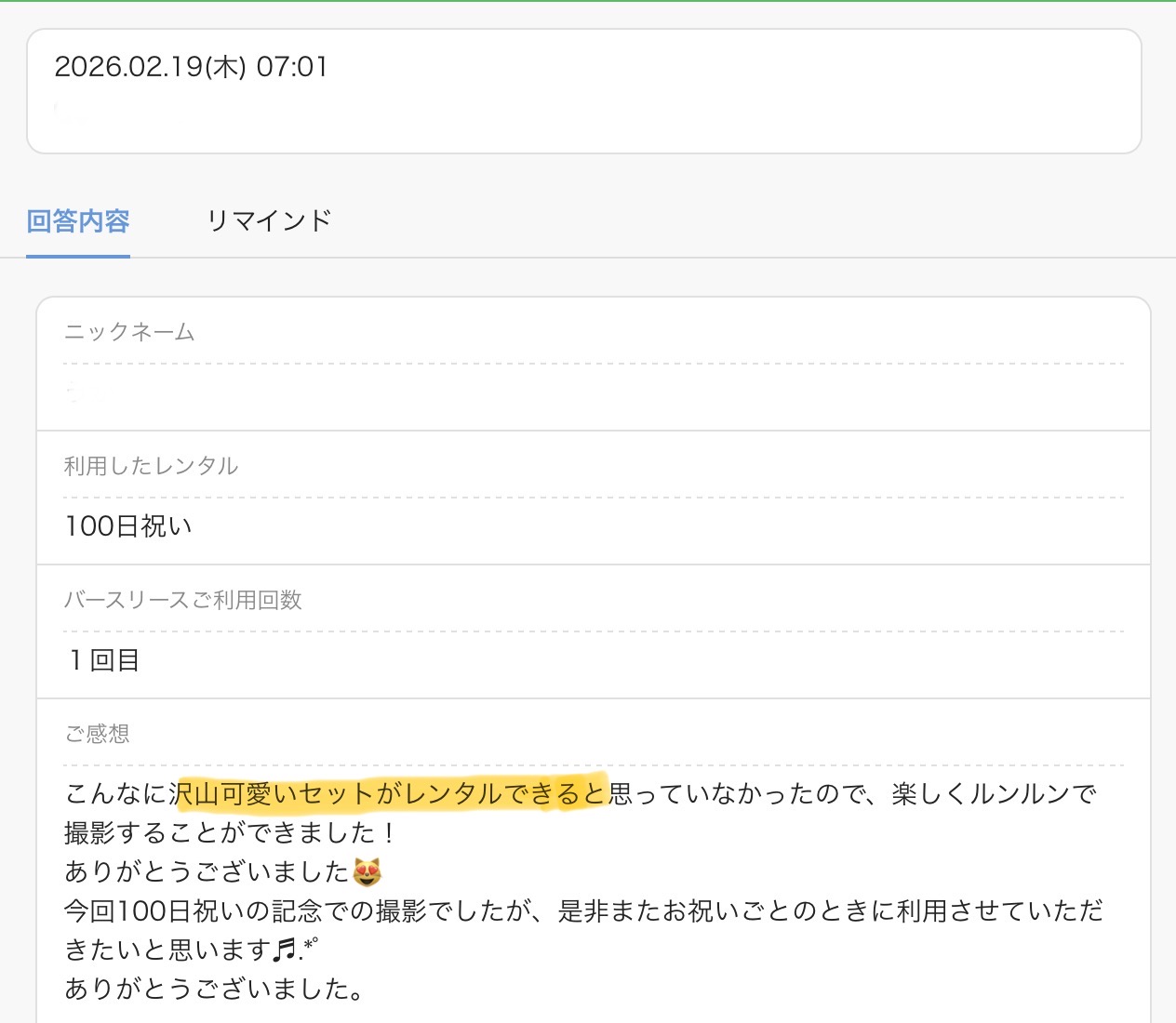The width and height of the screenshot is (1176, 1023).
Task: Select the 100日祝い rental value
Action: tap(128, 526)
